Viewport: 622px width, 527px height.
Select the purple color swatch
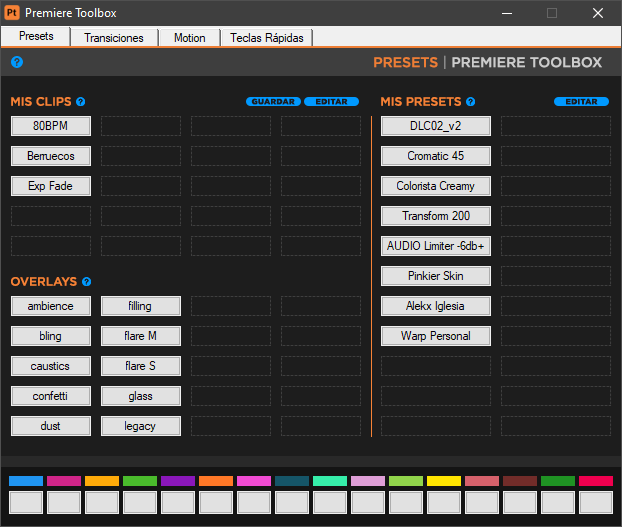point(178,481)
